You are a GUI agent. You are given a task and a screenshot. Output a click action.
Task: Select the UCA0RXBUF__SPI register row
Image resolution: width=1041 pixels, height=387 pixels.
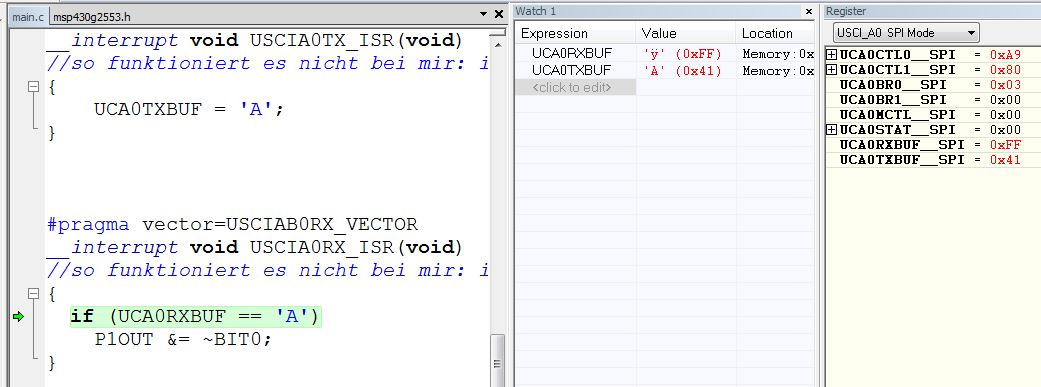932,145
